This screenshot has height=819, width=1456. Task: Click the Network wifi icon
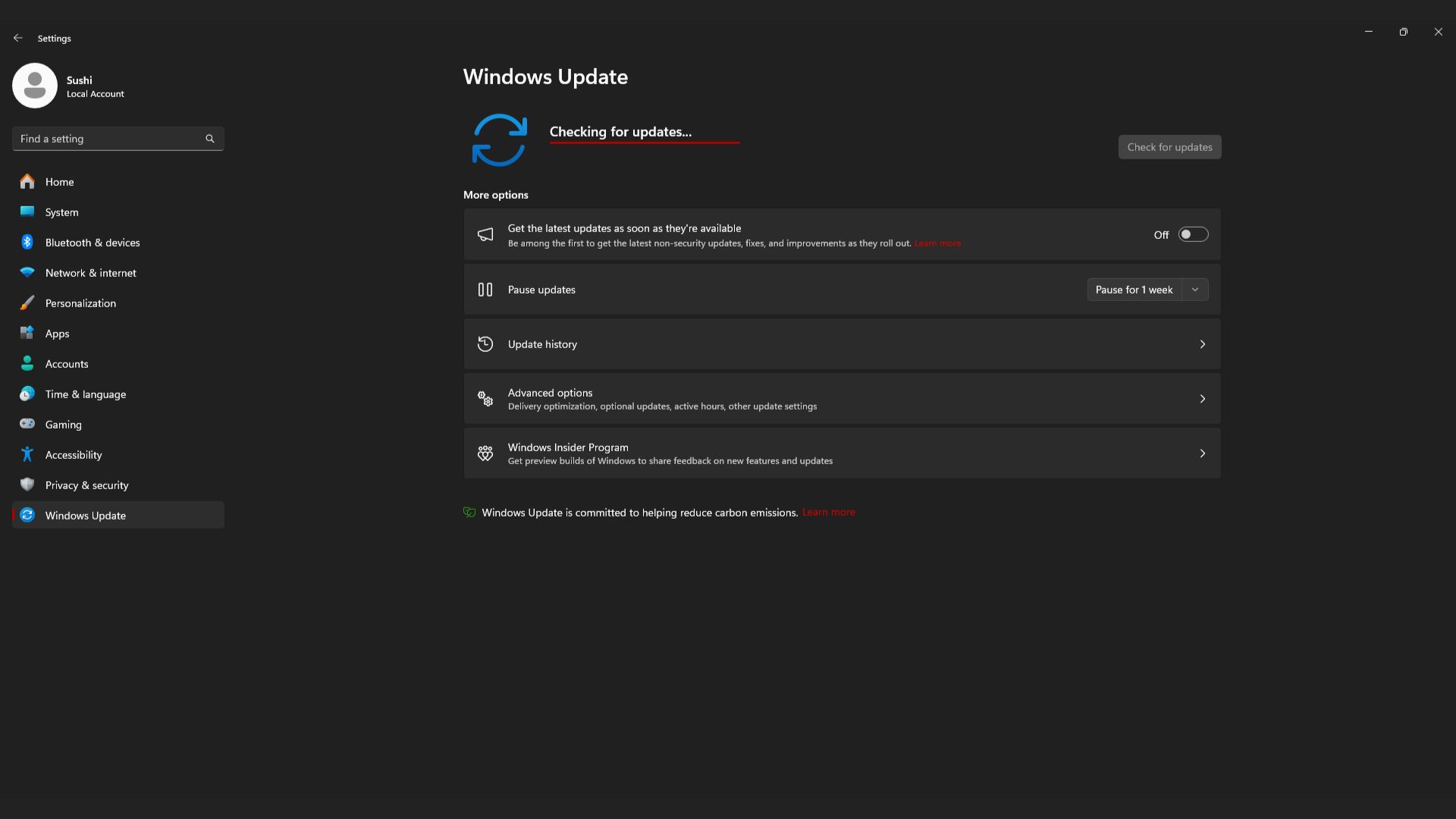click(27, 272)
